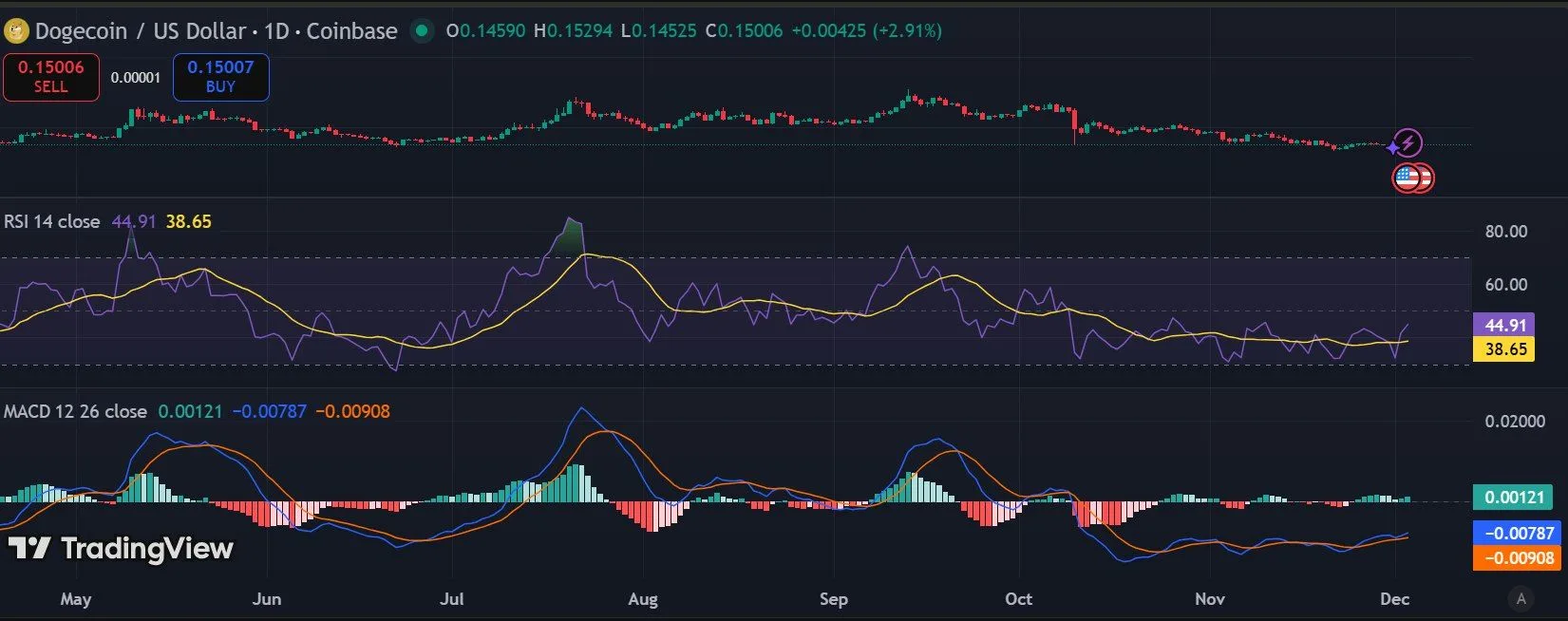Click the Jul label on time axis
1568x621 pixels.
click(x=452, y=598)
